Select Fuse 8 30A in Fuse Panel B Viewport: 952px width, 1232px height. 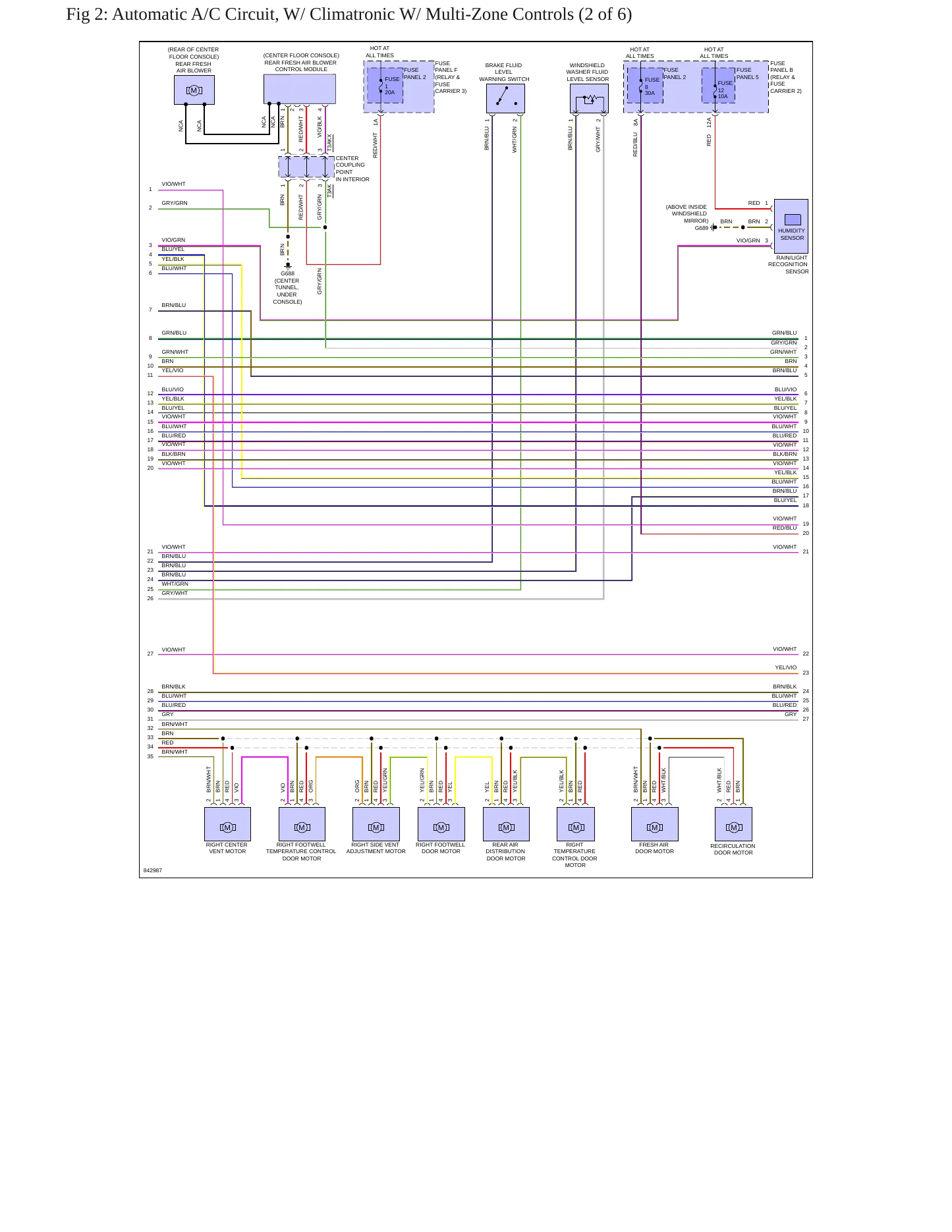tap(645, 86)
